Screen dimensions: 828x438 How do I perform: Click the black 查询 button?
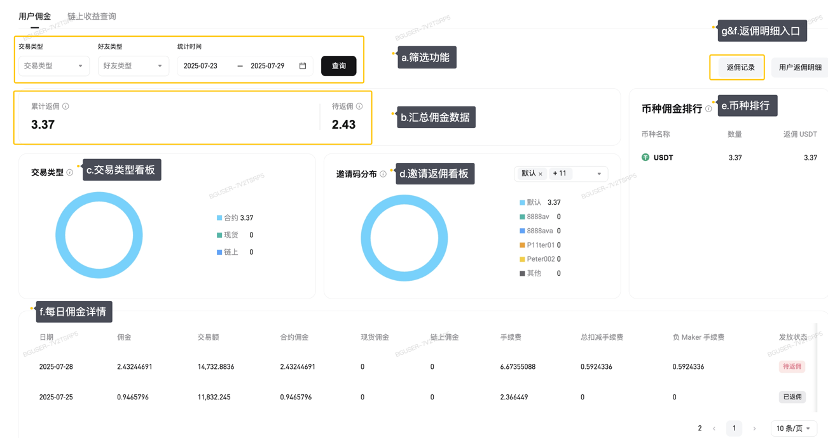338,66
